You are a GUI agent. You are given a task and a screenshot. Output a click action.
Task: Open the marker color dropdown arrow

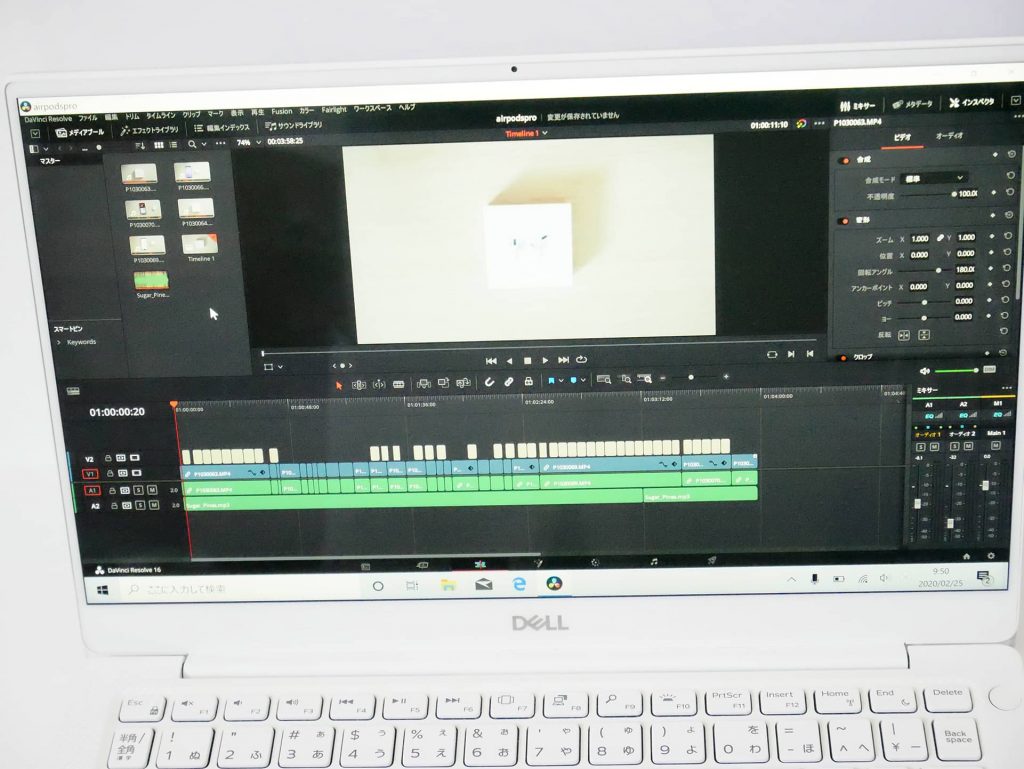click(x=583, y=379)
